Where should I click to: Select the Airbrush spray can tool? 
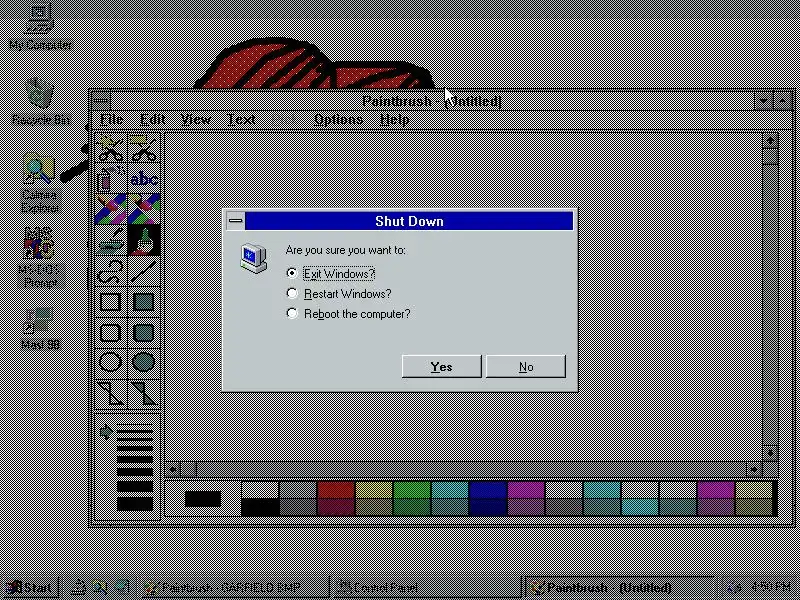coord(111,178)
